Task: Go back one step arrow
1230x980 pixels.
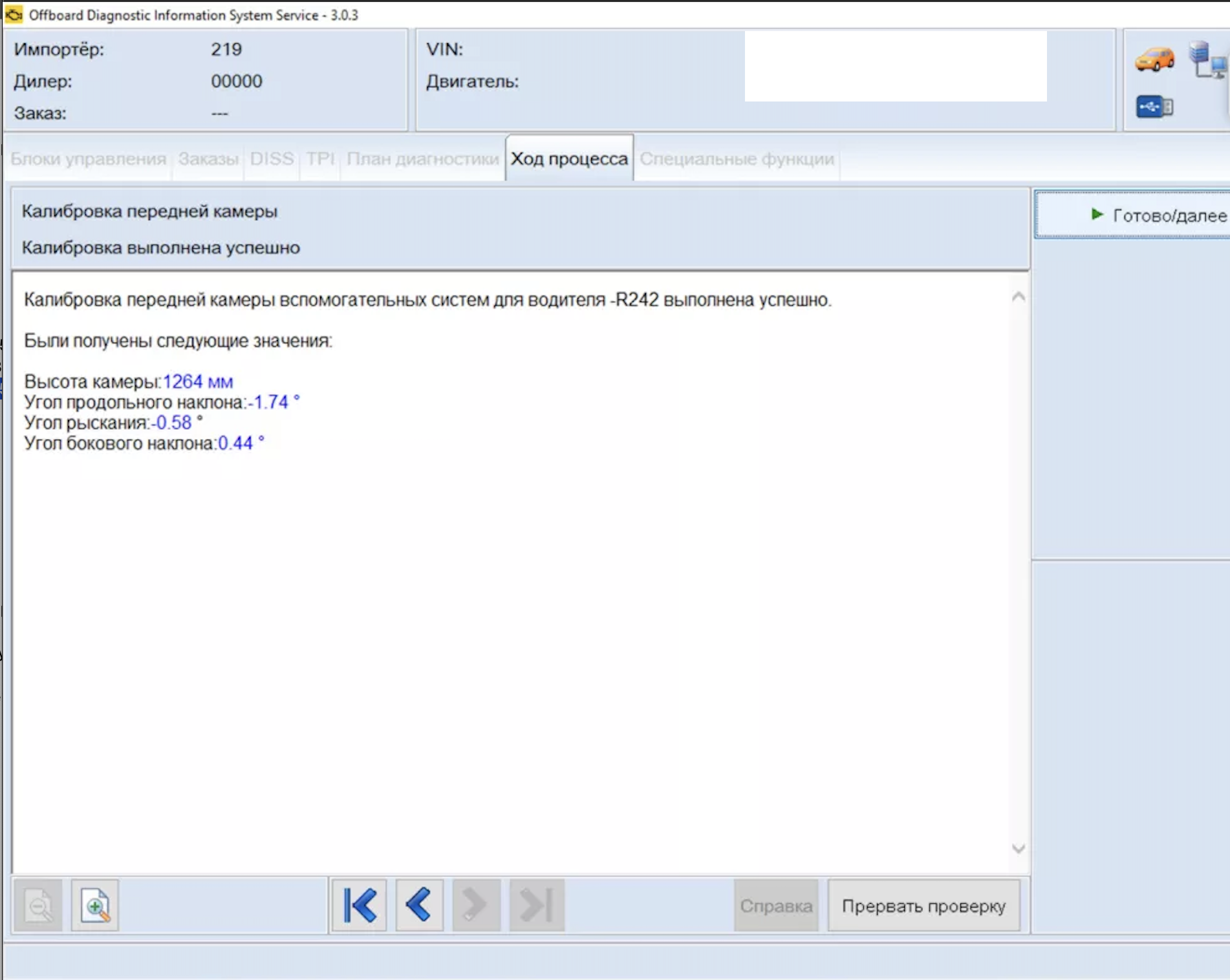Action: click(419, 905)
